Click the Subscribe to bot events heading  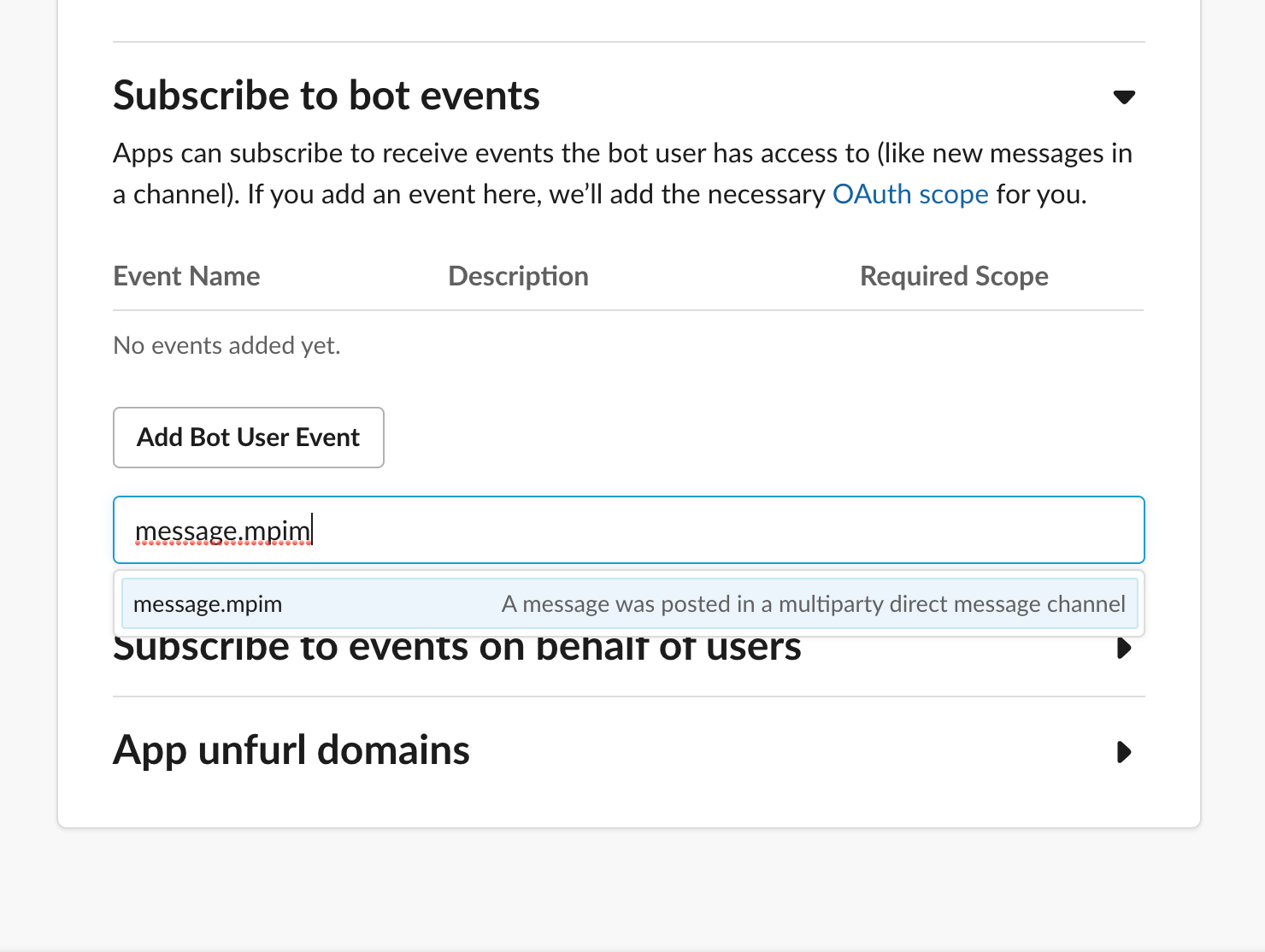(326, 95)
